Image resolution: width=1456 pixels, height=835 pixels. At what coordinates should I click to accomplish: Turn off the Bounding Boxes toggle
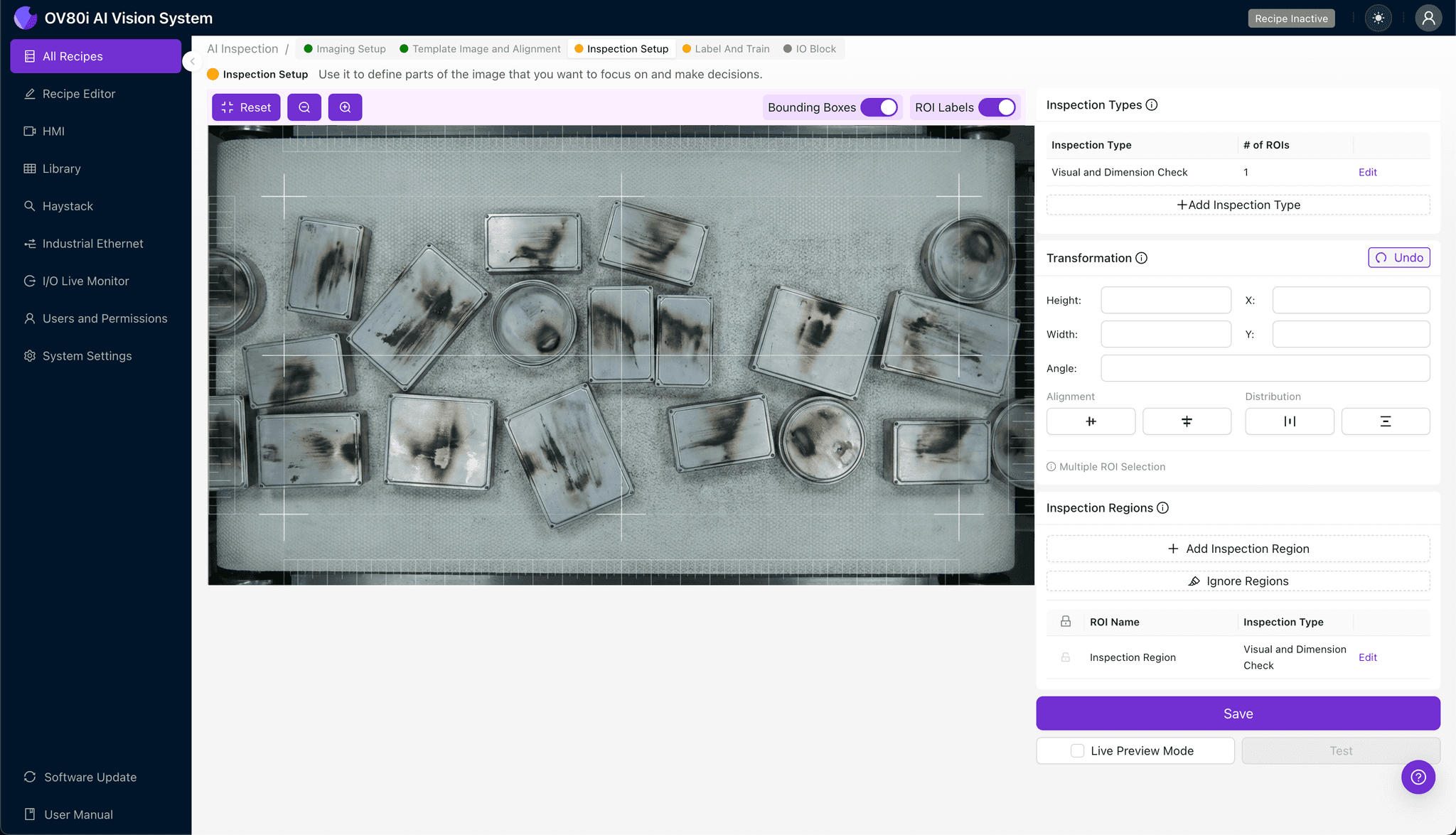pos(879,107)
